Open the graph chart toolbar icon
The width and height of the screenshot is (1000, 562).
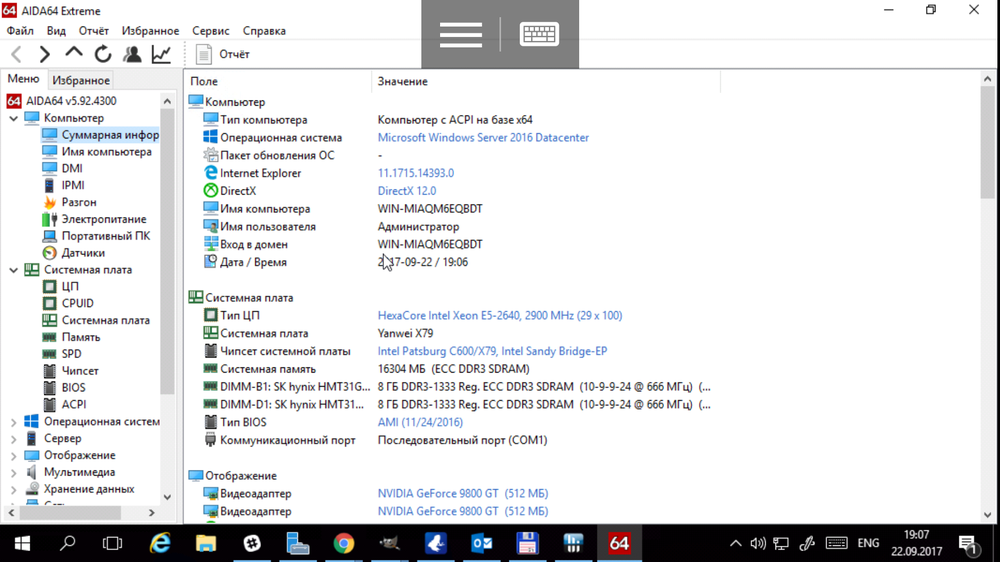(161, 55)
